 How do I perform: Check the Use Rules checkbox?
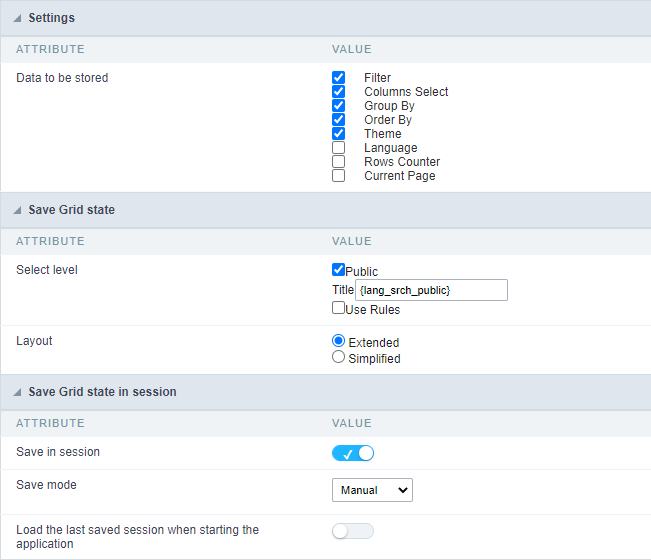click(338, 308)
